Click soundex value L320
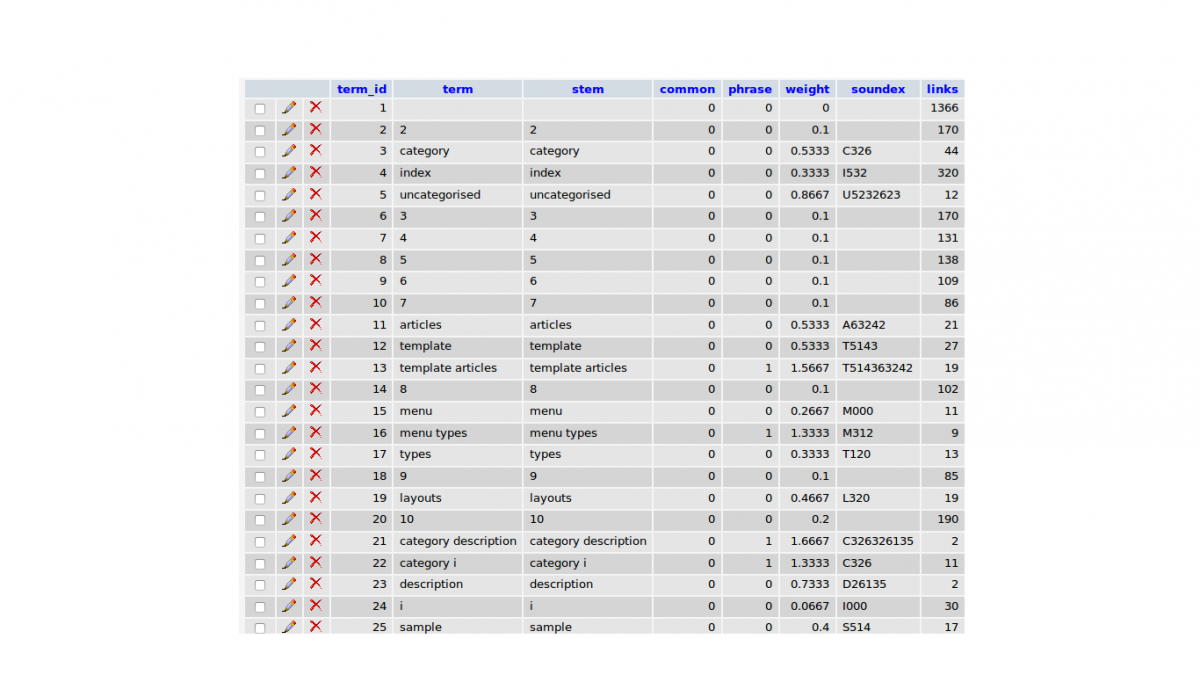1200x675 pixels. [x=857, y=498]
